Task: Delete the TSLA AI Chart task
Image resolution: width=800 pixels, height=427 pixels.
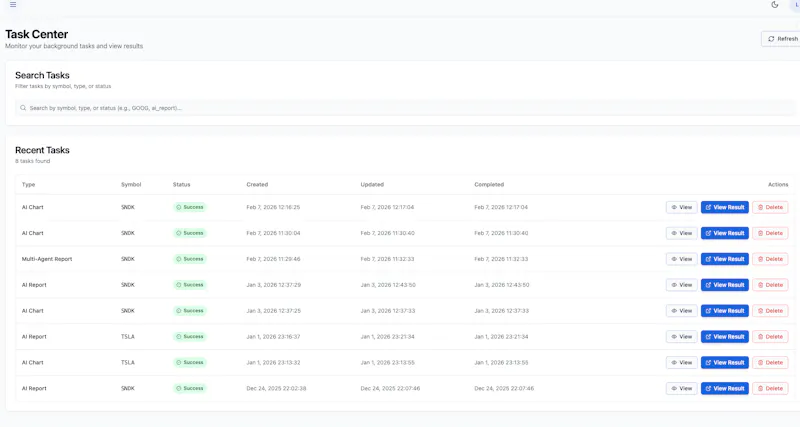Action: pyautogui.click(x=770, y=363)
